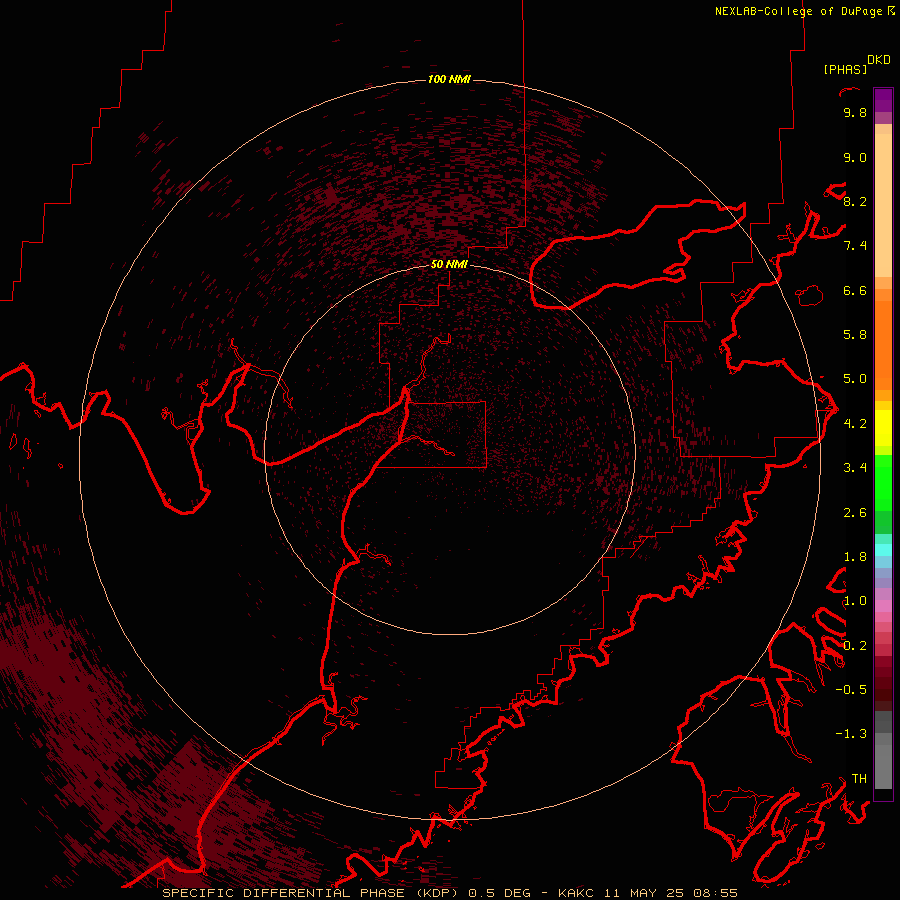This screenshot has height=900, width=900.
Task: Click the yellow segment of color bar
Action: (x=883, y=428)
